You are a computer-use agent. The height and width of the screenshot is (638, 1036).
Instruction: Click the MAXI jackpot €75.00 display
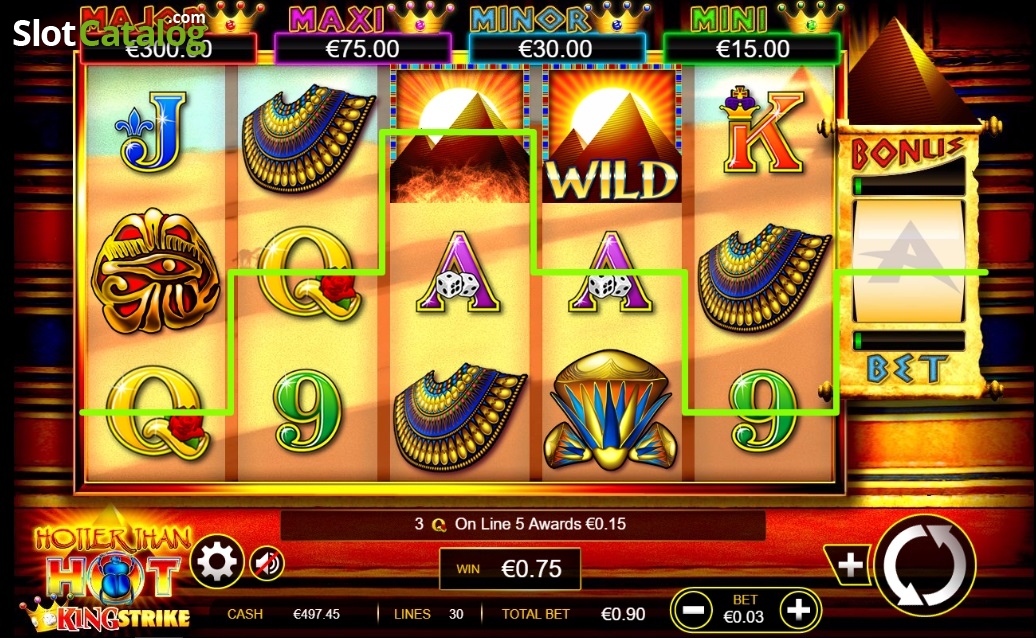click(363, 48)
